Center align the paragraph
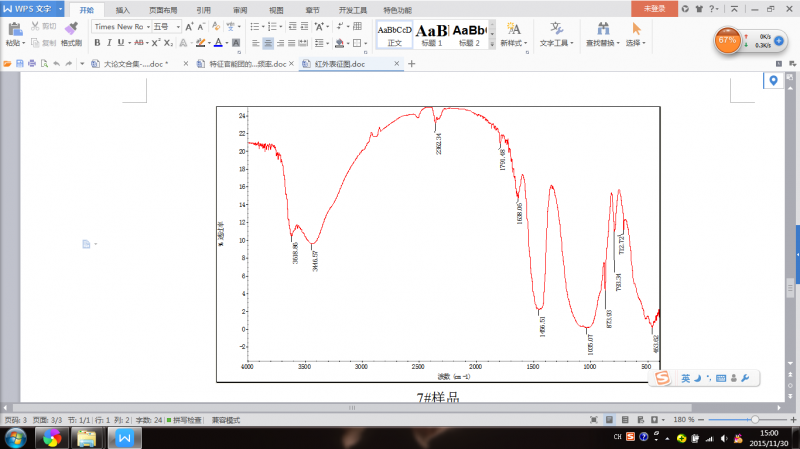800x449 pixels. [268, 43]
